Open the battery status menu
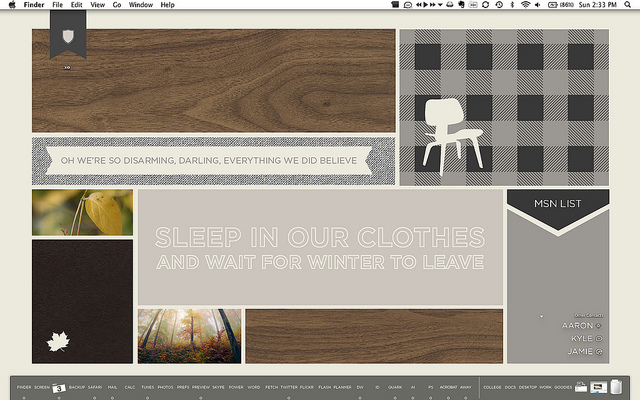The width and height of the screenshot is (640, 400). 560,4
